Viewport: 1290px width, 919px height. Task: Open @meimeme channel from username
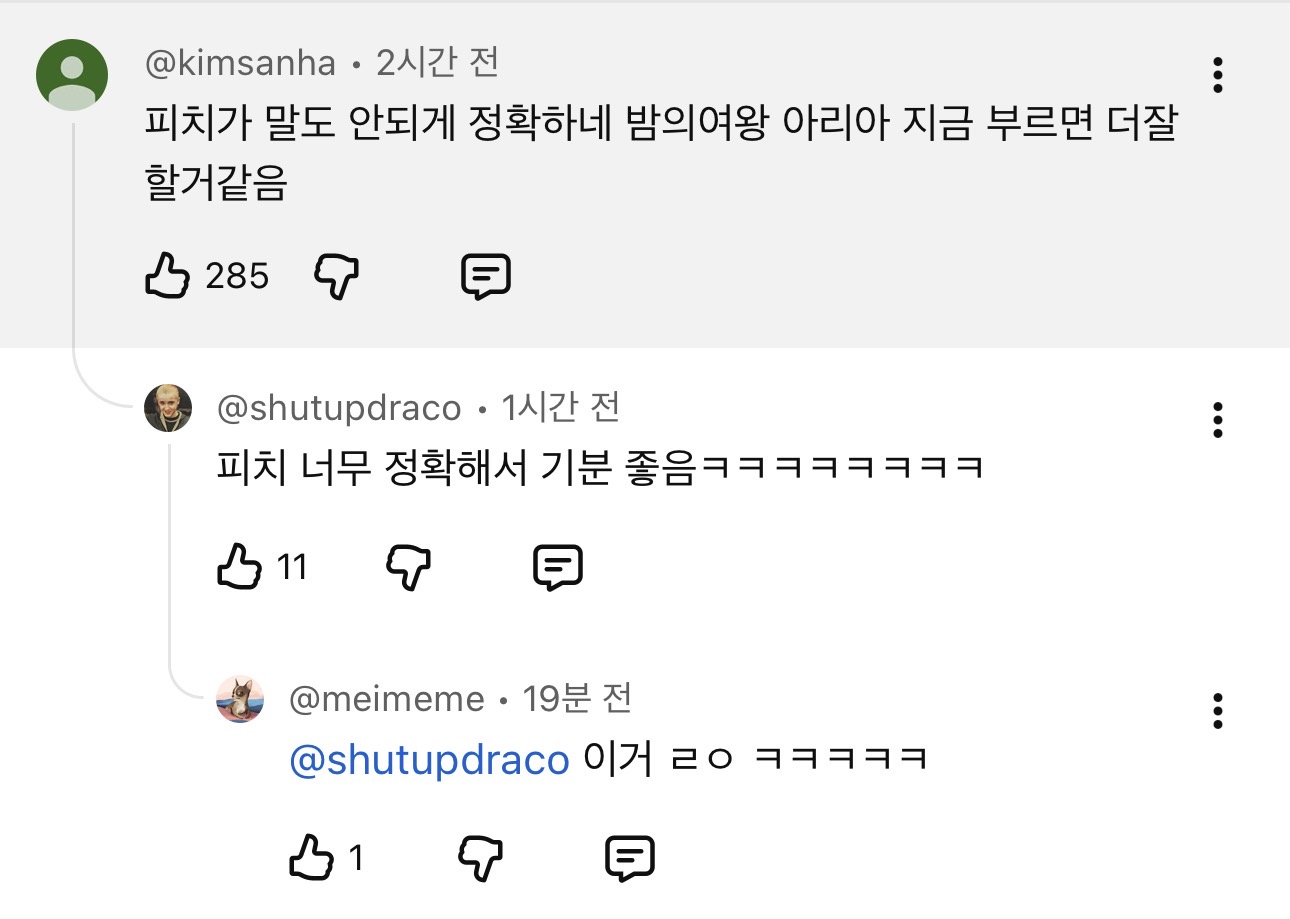click(x=386, y=699)
